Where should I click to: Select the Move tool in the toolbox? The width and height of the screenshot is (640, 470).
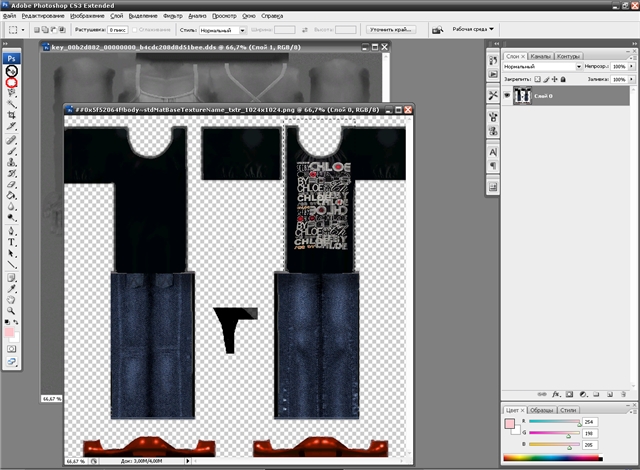pyautogui.click(x=12, y=73)
